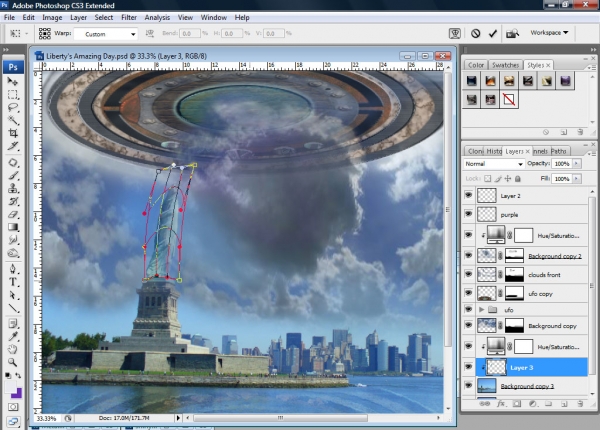The image size is (600, 430).
Task: Select the Dodge tool
Action: click(x=13, y=253)
